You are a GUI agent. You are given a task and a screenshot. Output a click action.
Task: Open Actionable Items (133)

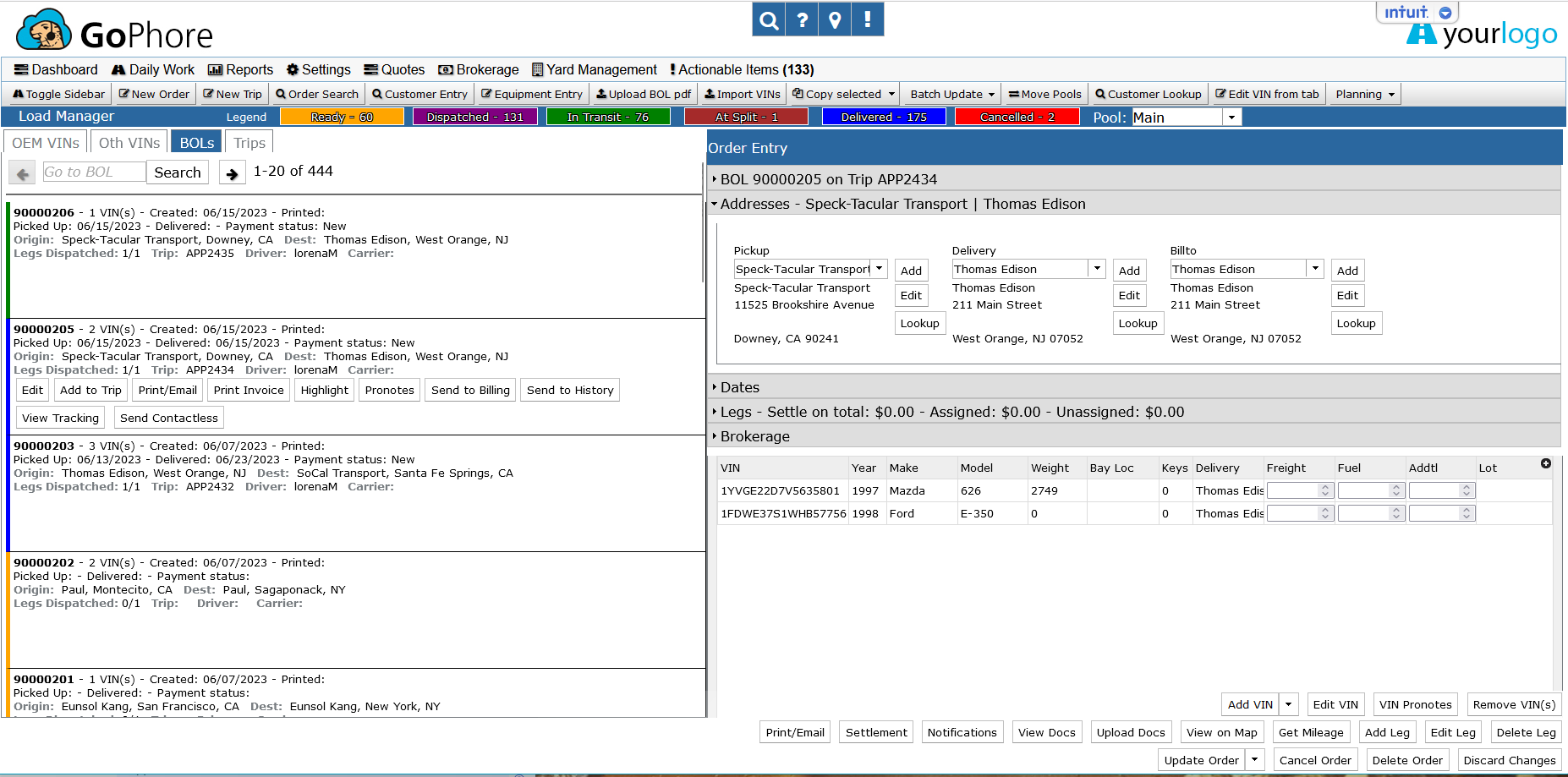[x=742, y=69]
